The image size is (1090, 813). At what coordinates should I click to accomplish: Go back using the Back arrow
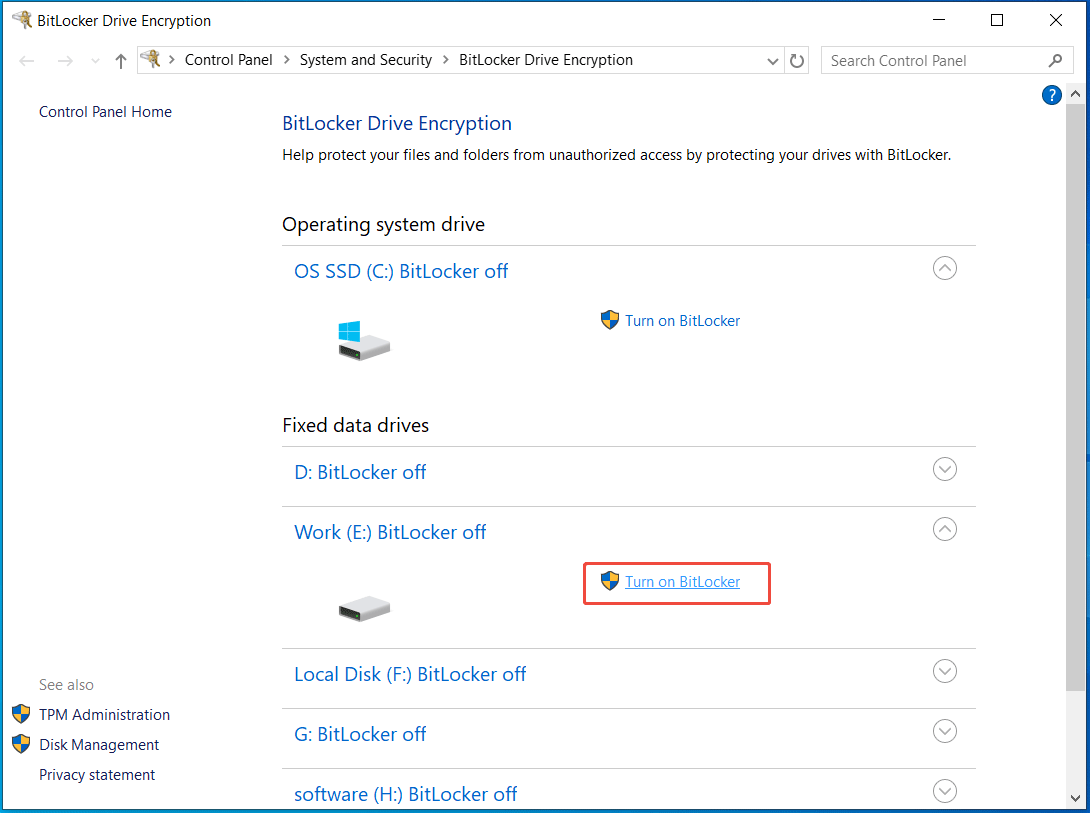pos(27,61)
